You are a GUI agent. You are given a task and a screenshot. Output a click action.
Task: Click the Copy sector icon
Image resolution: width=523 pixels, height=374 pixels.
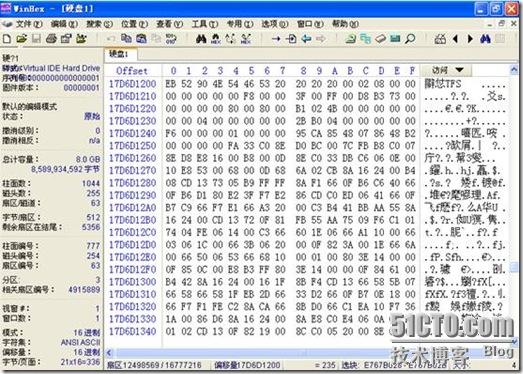click(126, 39)
